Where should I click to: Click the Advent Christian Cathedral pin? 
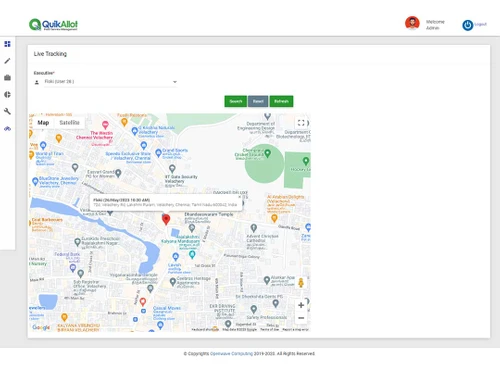pos(254,228)
